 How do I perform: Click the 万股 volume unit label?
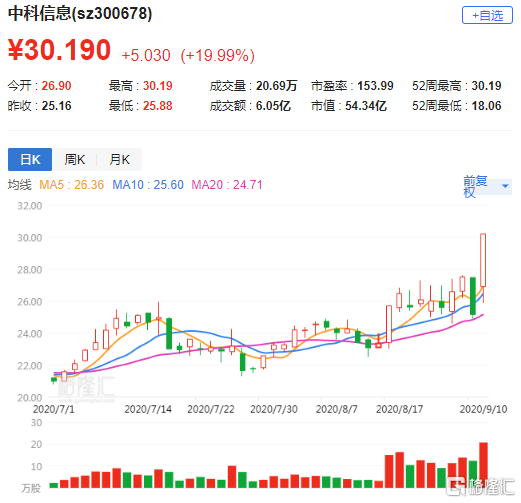[x=31, y=489]
